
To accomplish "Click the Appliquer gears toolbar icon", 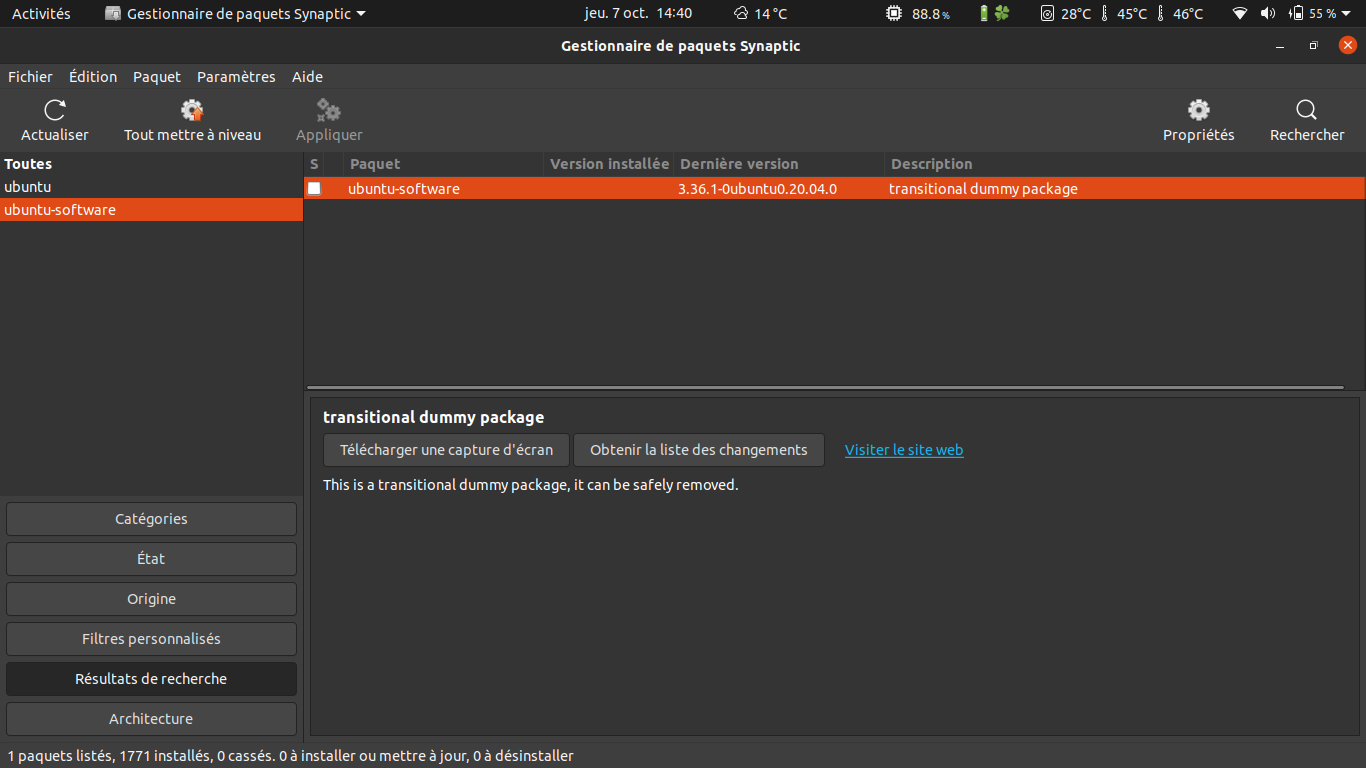I will tap(329, 110).
